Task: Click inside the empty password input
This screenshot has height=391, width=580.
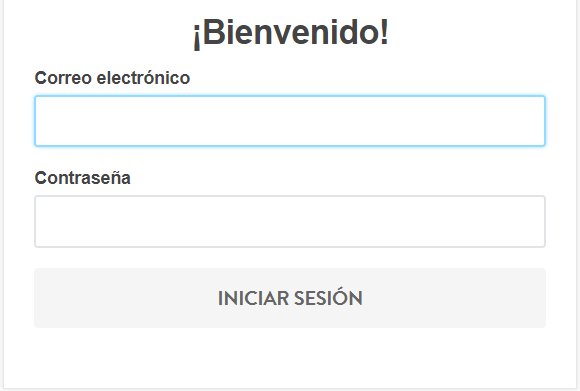Action: (290, 221)
